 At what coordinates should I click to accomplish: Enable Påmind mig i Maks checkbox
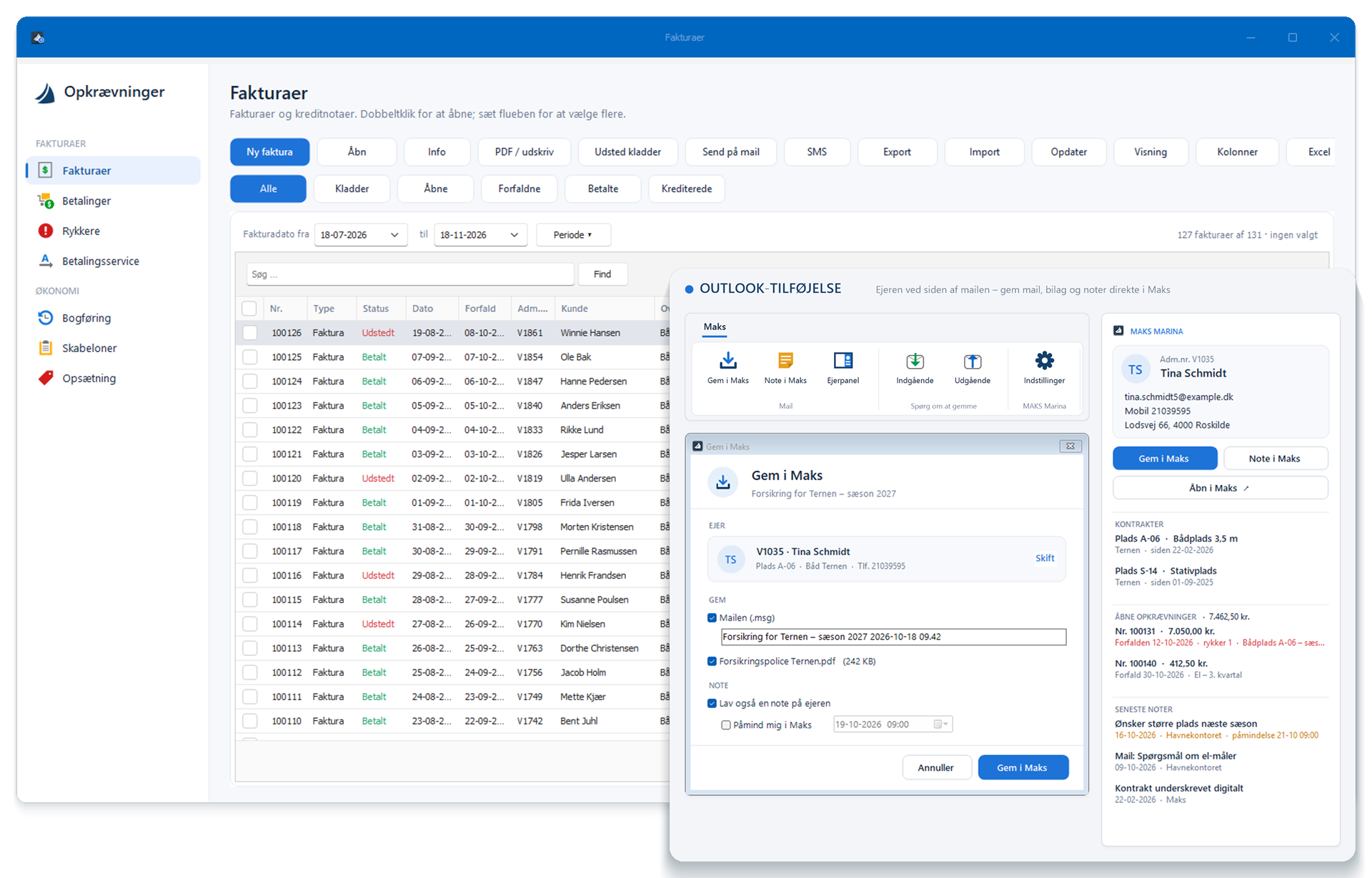[x=726, y=725]
